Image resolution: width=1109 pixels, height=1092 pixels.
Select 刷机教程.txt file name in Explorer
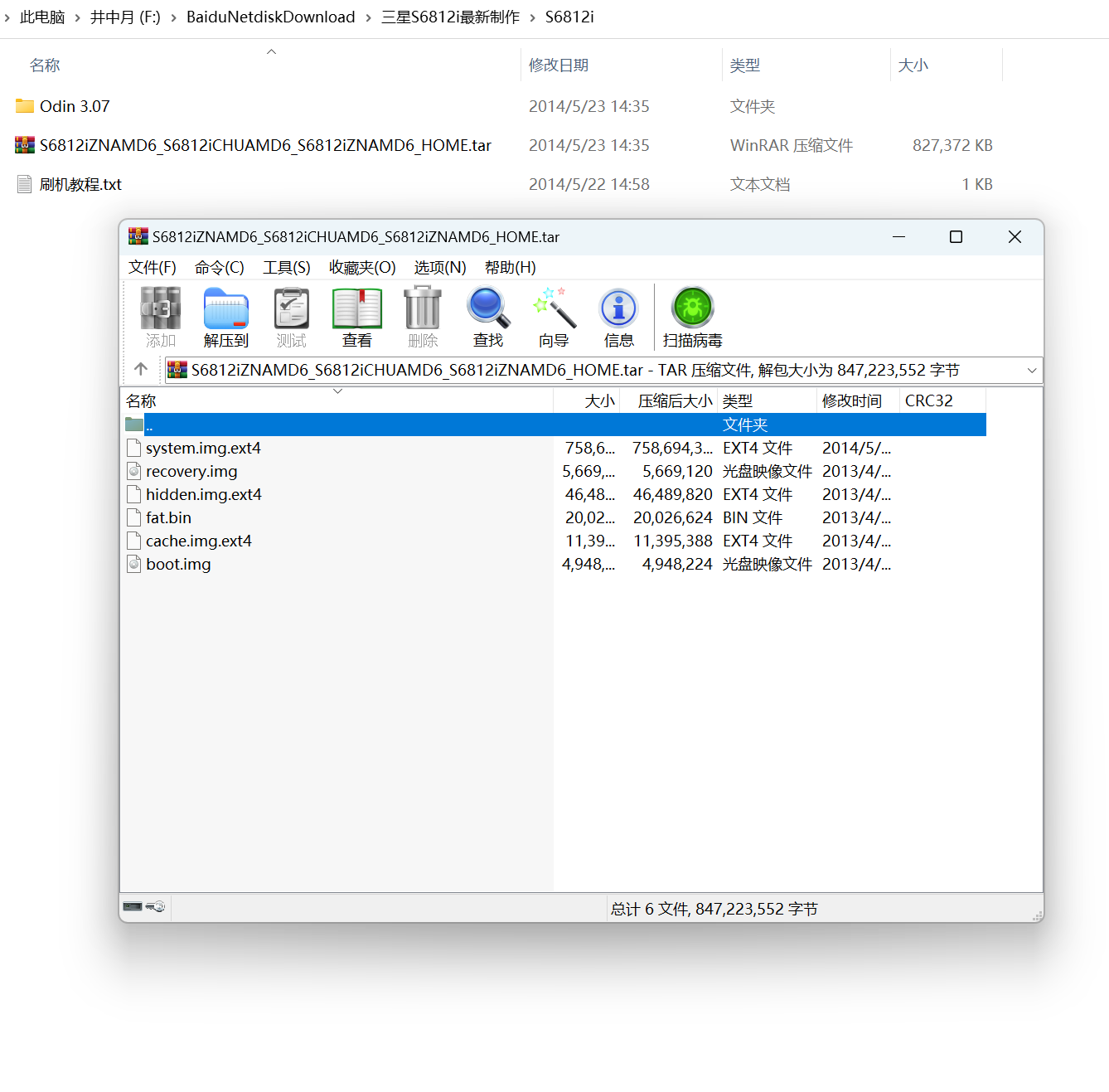coord(80,184)
